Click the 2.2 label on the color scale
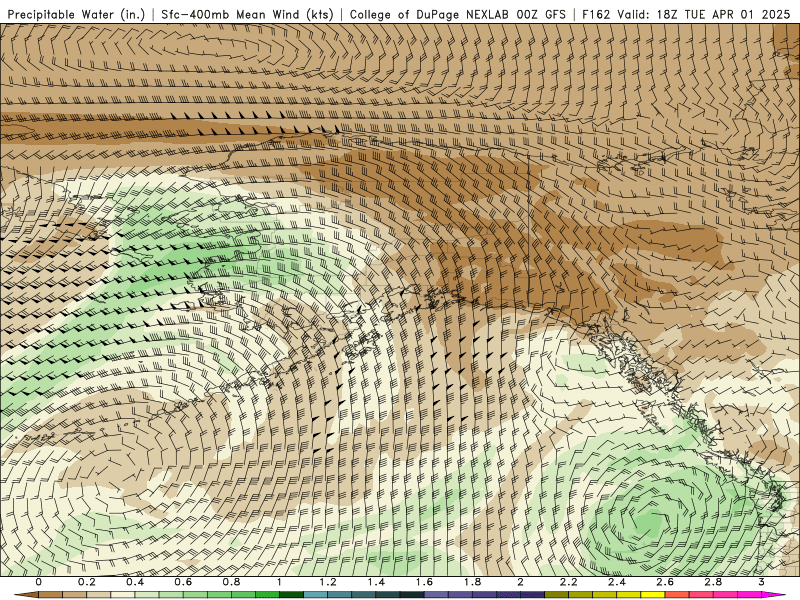800x600 pixels. (x=569, y=582)
